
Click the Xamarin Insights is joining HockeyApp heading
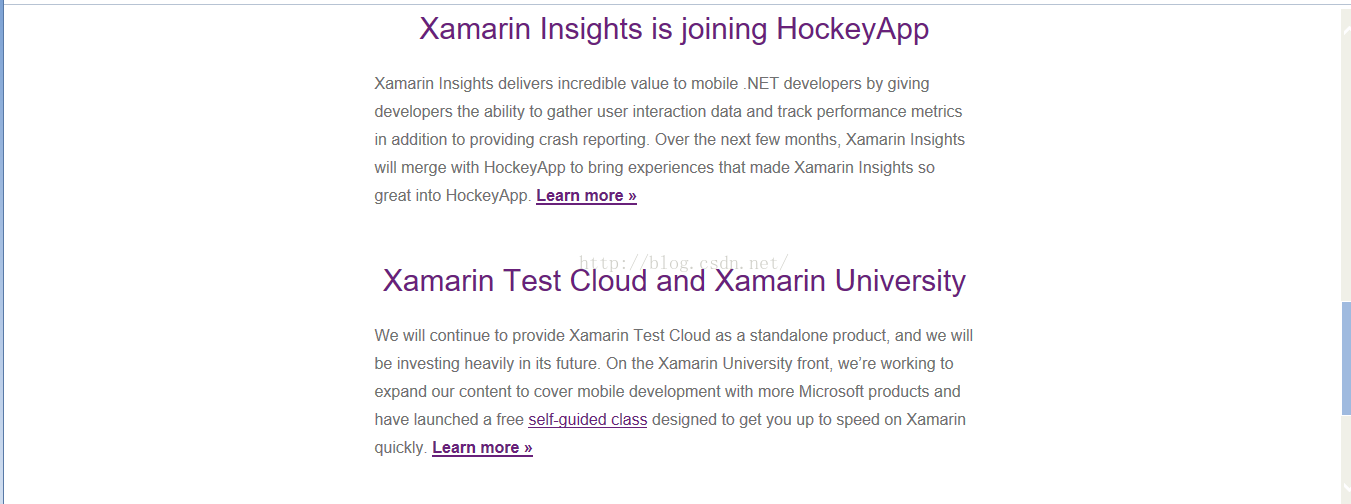tap(674, 29)
